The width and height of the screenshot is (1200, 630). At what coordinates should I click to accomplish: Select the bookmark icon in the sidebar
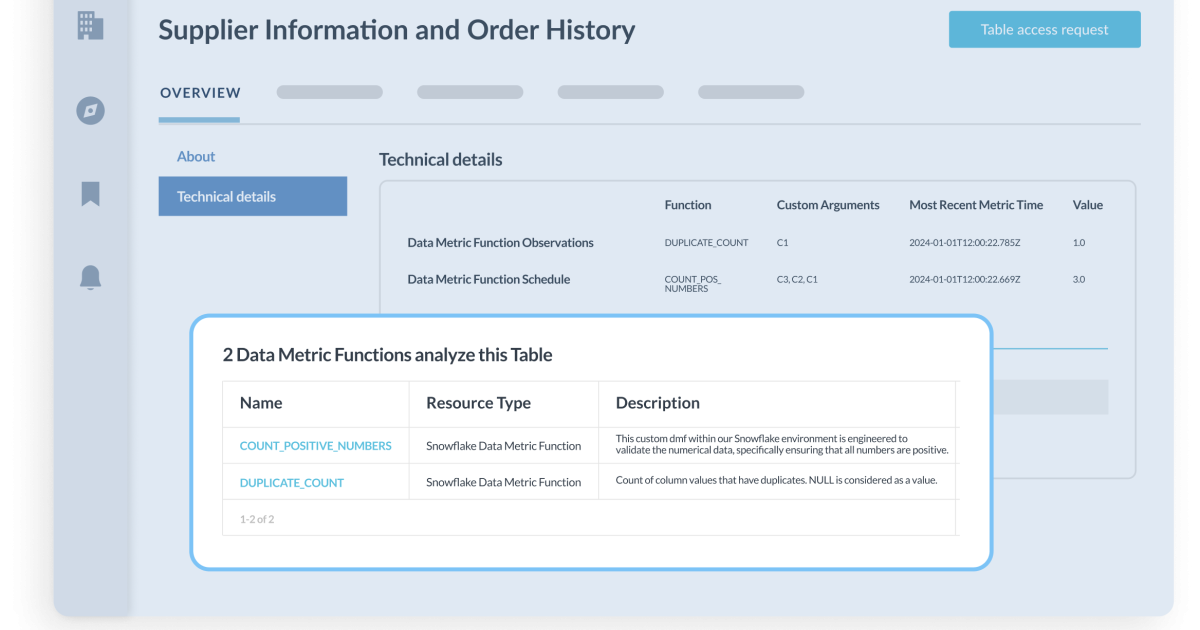91,194
